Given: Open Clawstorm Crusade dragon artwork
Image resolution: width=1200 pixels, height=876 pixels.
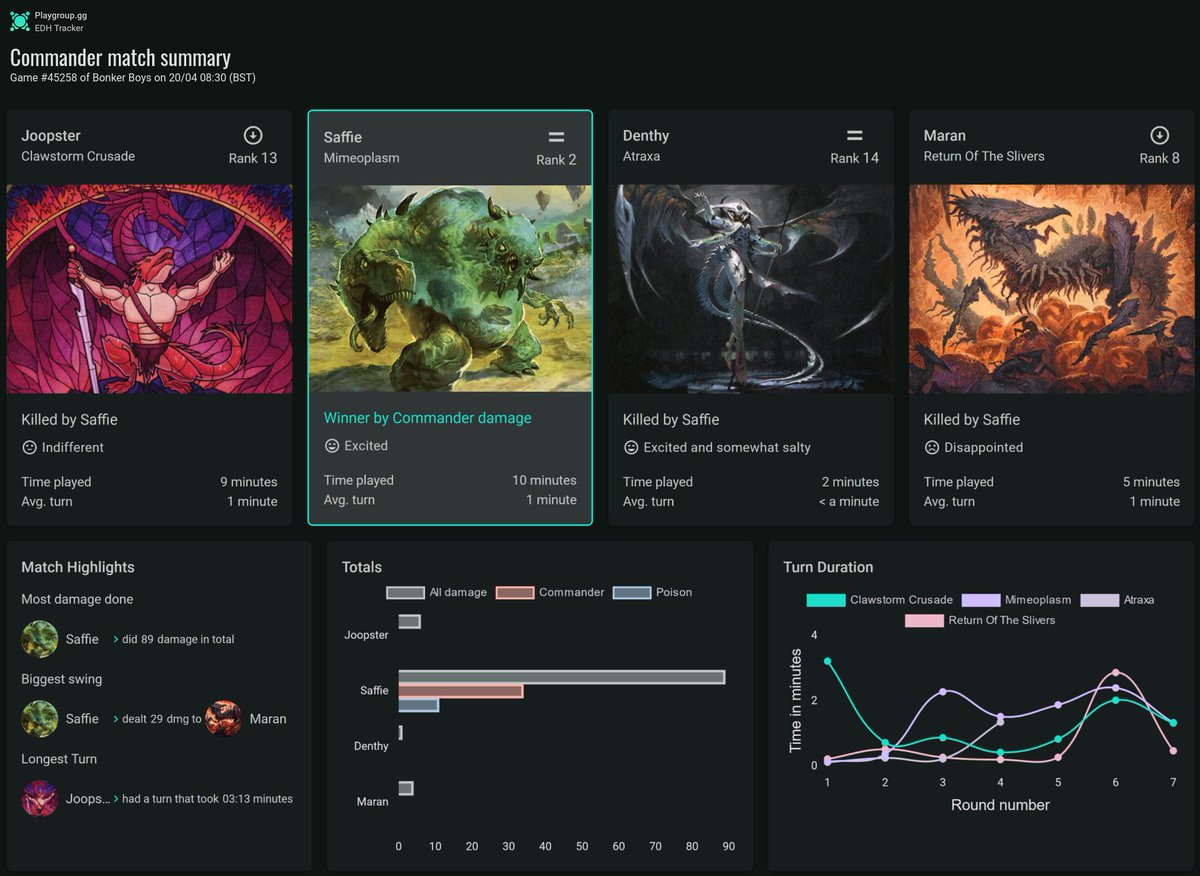Looking at the screenshot, I should (x=150, y=289).
